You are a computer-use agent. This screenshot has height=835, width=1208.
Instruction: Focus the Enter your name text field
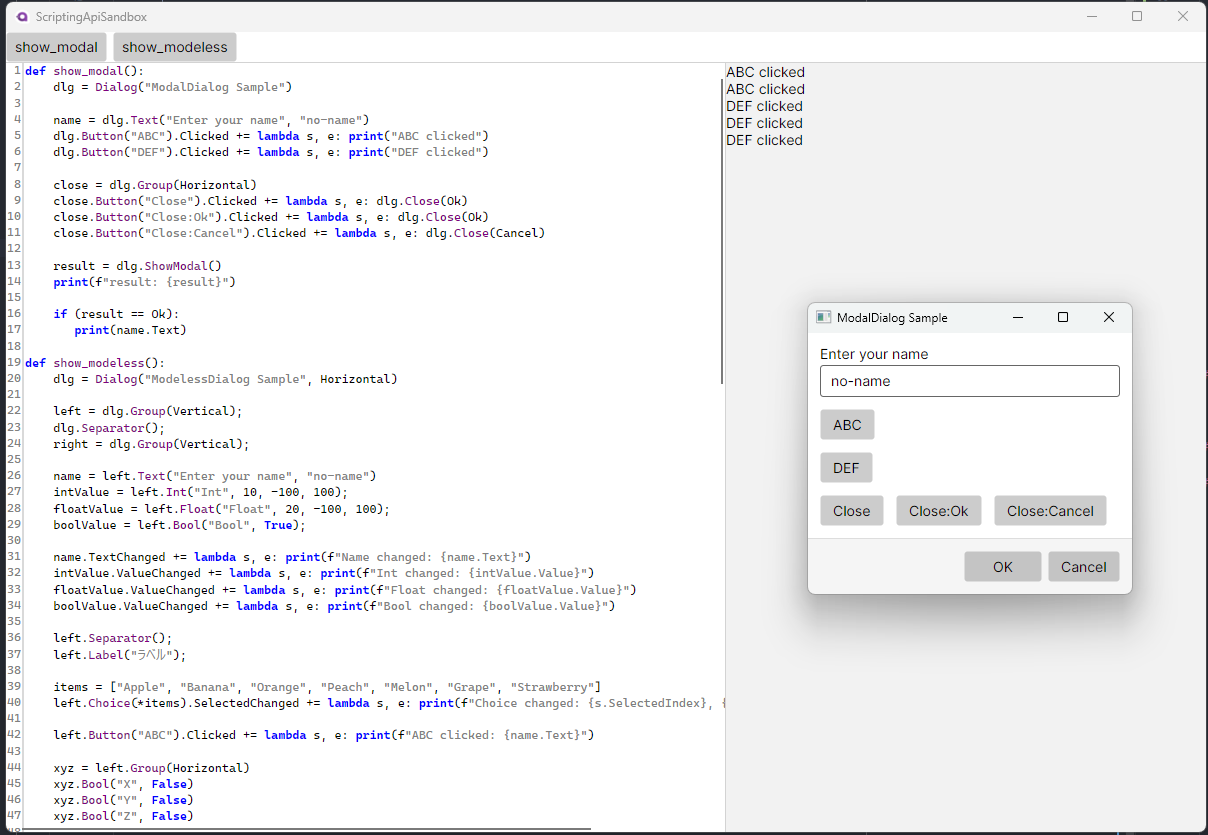pyautogui.click(x=969, y=381)
